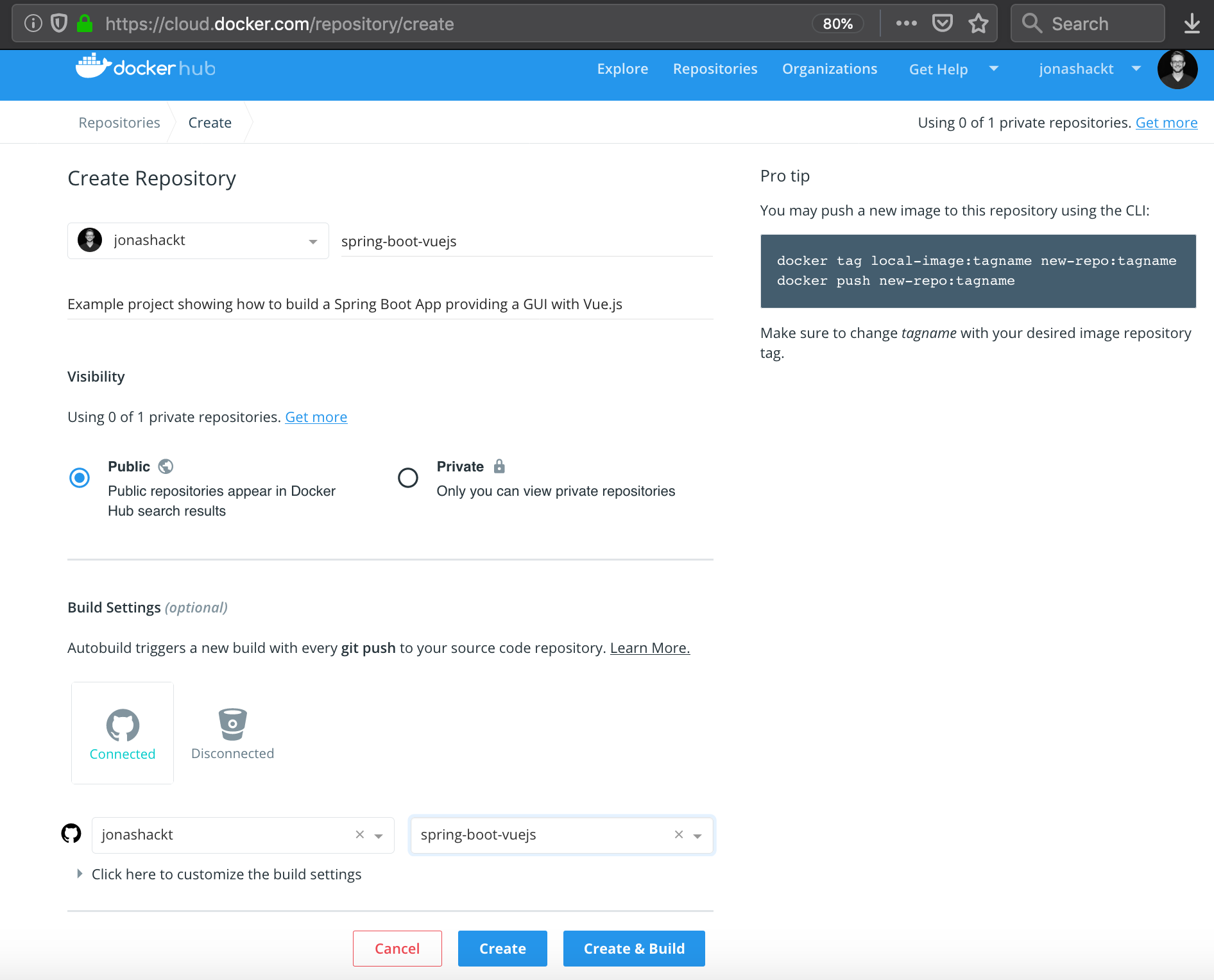Open the Firefox bookmarks star icon
The width and height of the screenshot is (1214, 980).
(978, 23)
